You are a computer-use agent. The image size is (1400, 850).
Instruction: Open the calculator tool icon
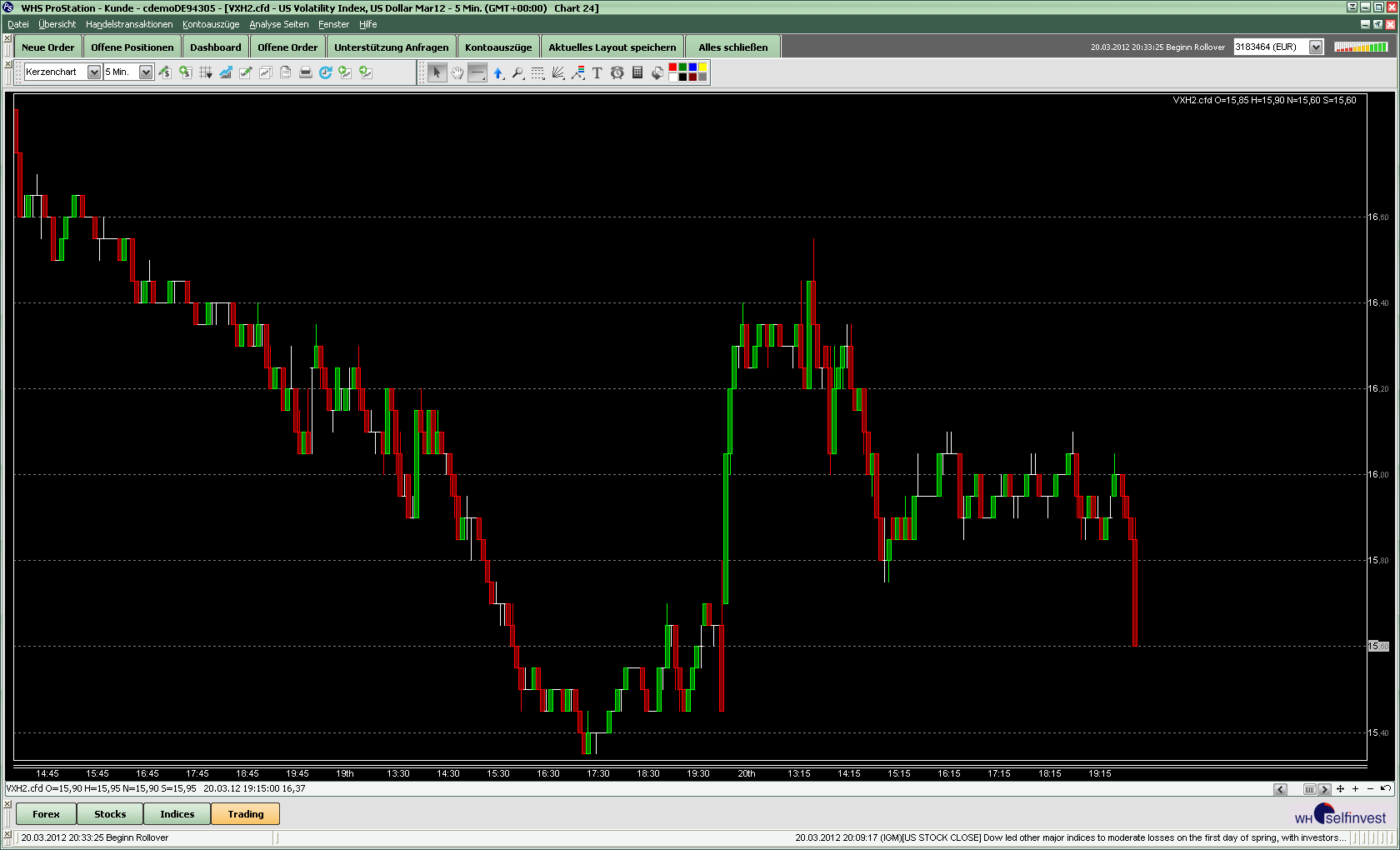pyautogui.click(x=637, y=73)
